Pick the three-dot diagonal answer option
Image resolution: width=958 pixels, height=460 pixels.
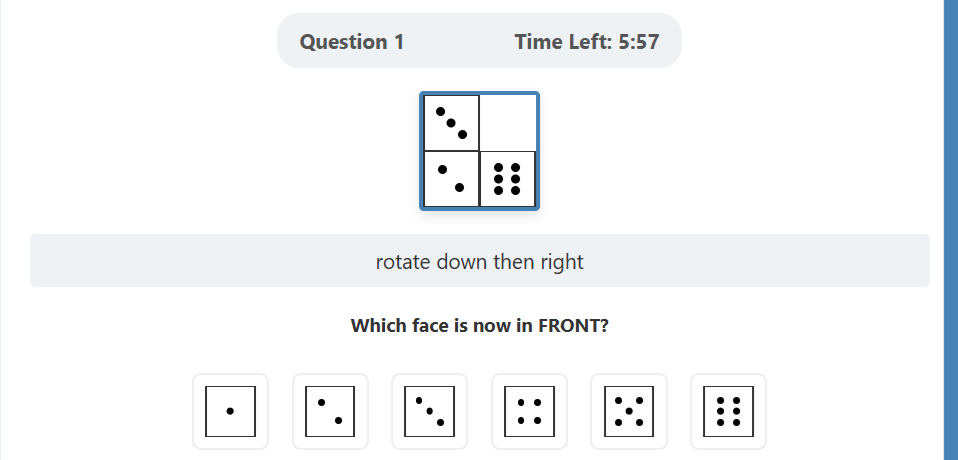coord(429,411)
